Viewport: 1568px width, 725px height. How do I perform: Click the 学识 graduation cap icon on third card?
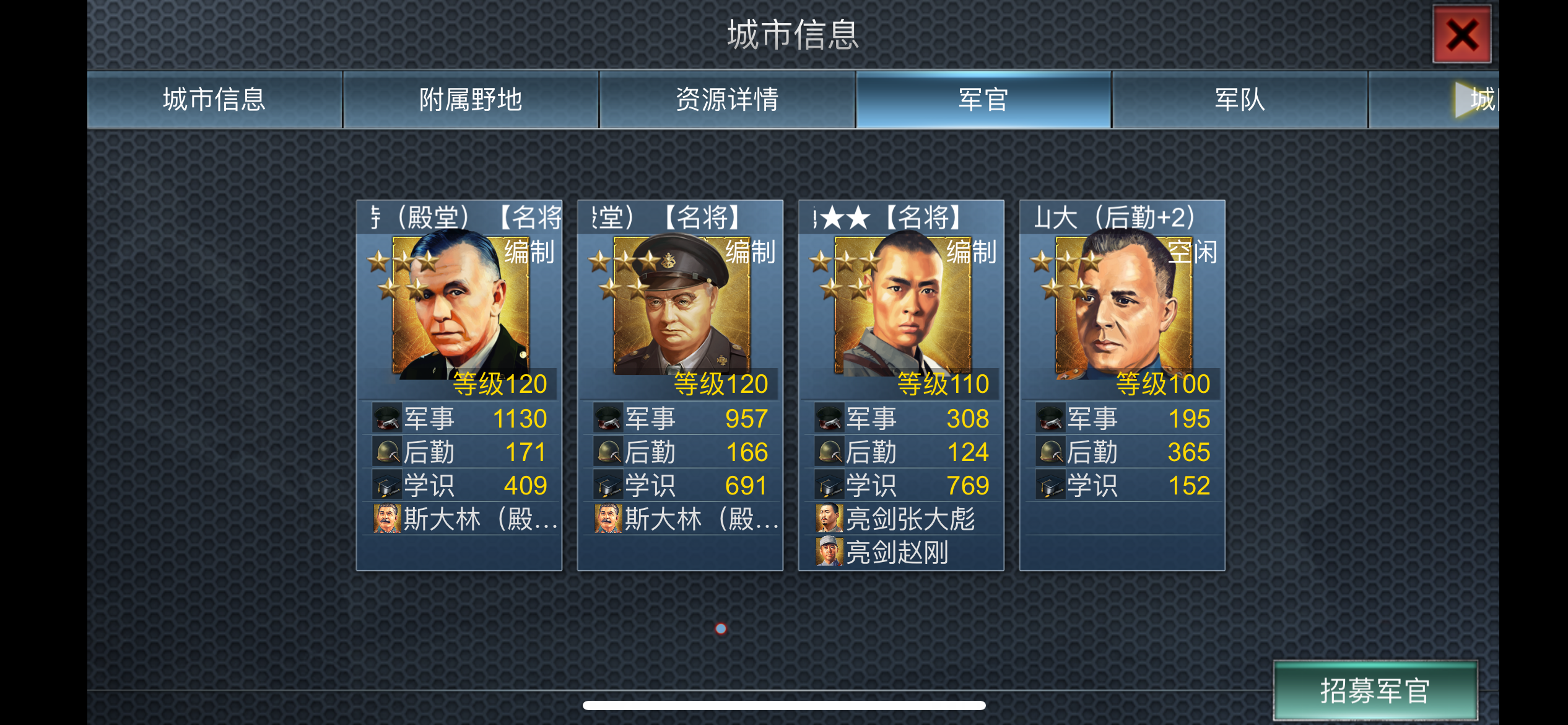(x=829, y=485)
